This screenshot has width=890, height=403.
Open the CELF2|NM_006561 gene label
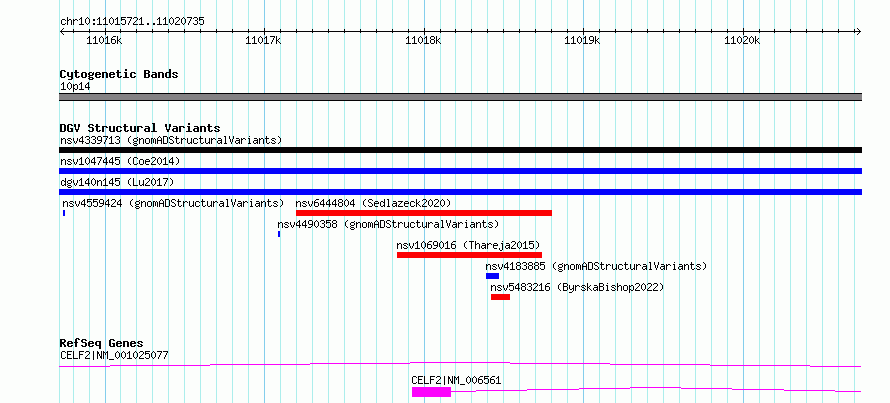point(456,380)
